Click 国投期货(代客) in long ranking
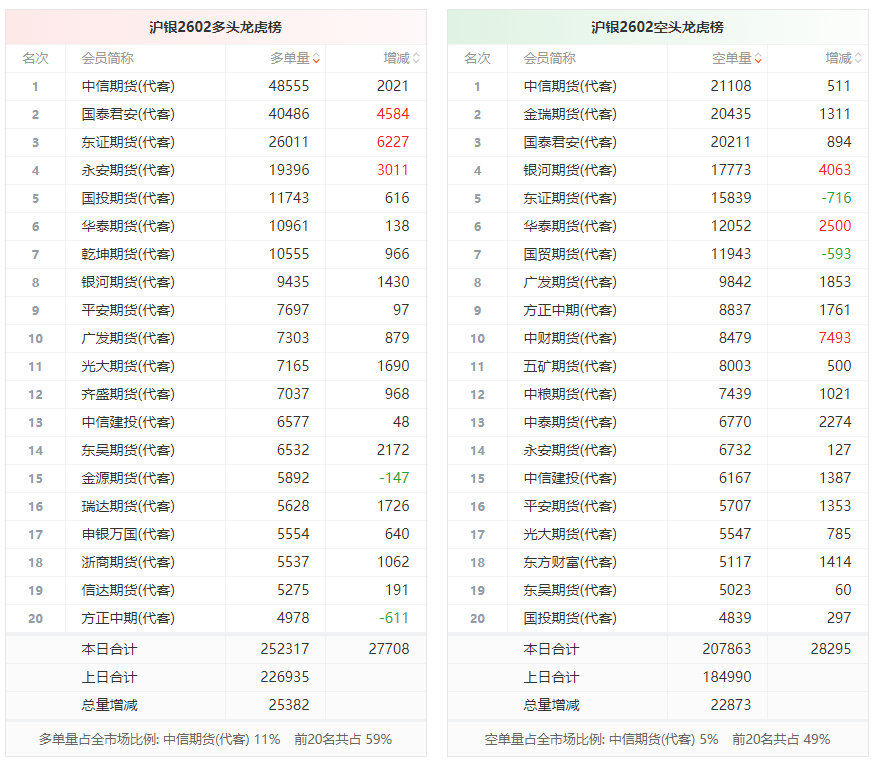Viewport: 874px width, 763px height. [x=128, y=198]
